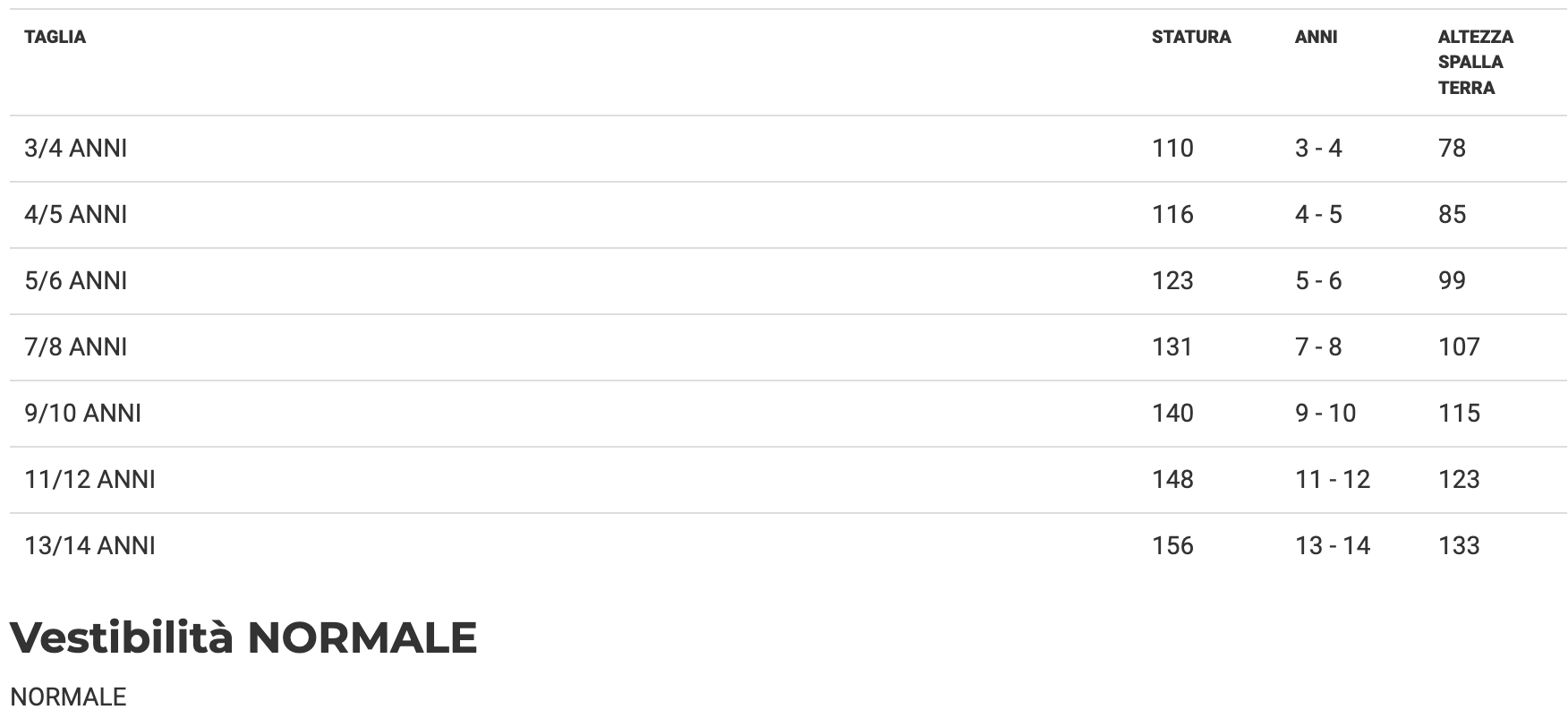
Task: Select the 9/10 ANNI size row label
Action: pos(83,414)
